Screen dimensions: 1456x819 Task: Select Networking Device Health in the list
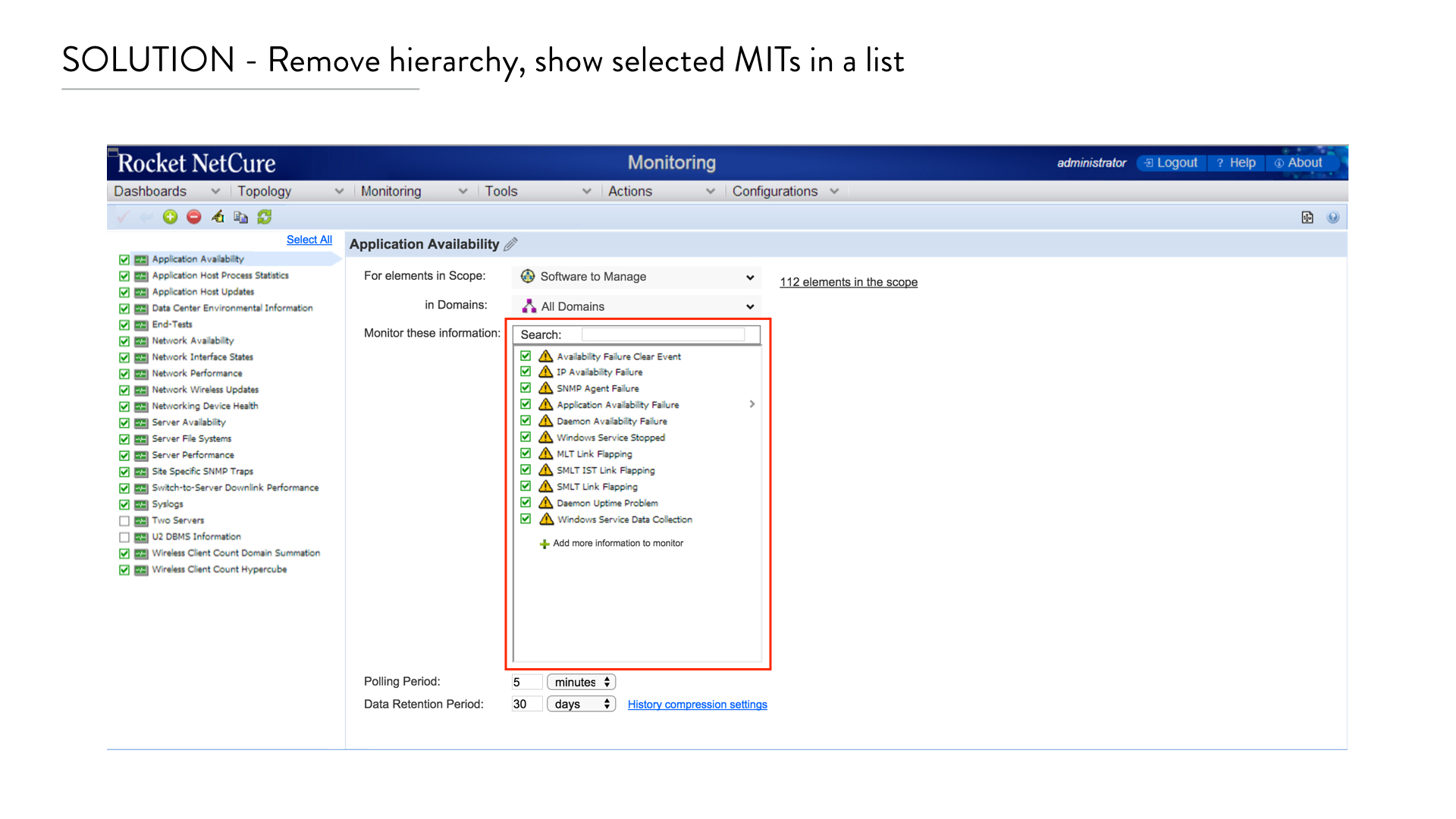[205, 406]
